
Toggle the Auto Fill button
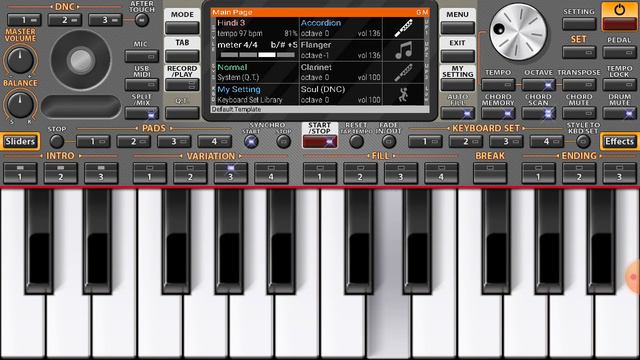[x=458, y=113]
